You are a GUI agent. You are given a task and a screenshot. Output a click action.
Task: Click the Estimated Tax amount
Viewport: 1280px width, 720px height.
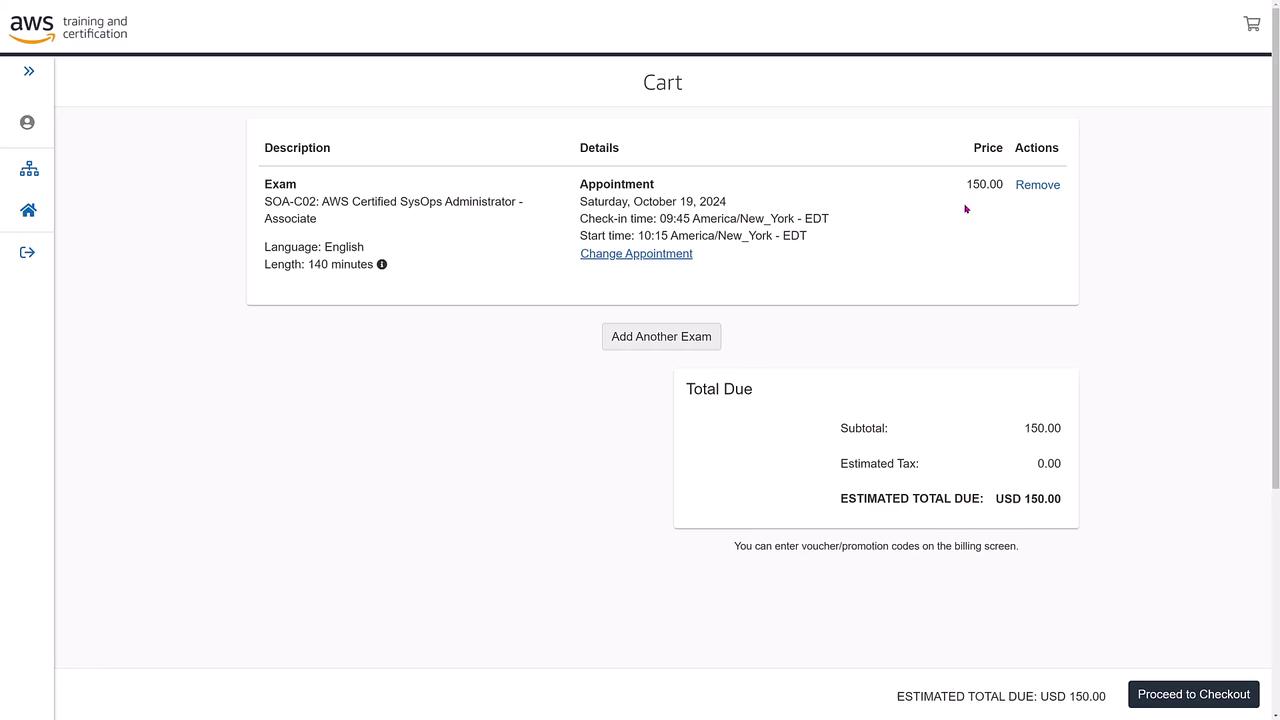1048,464
